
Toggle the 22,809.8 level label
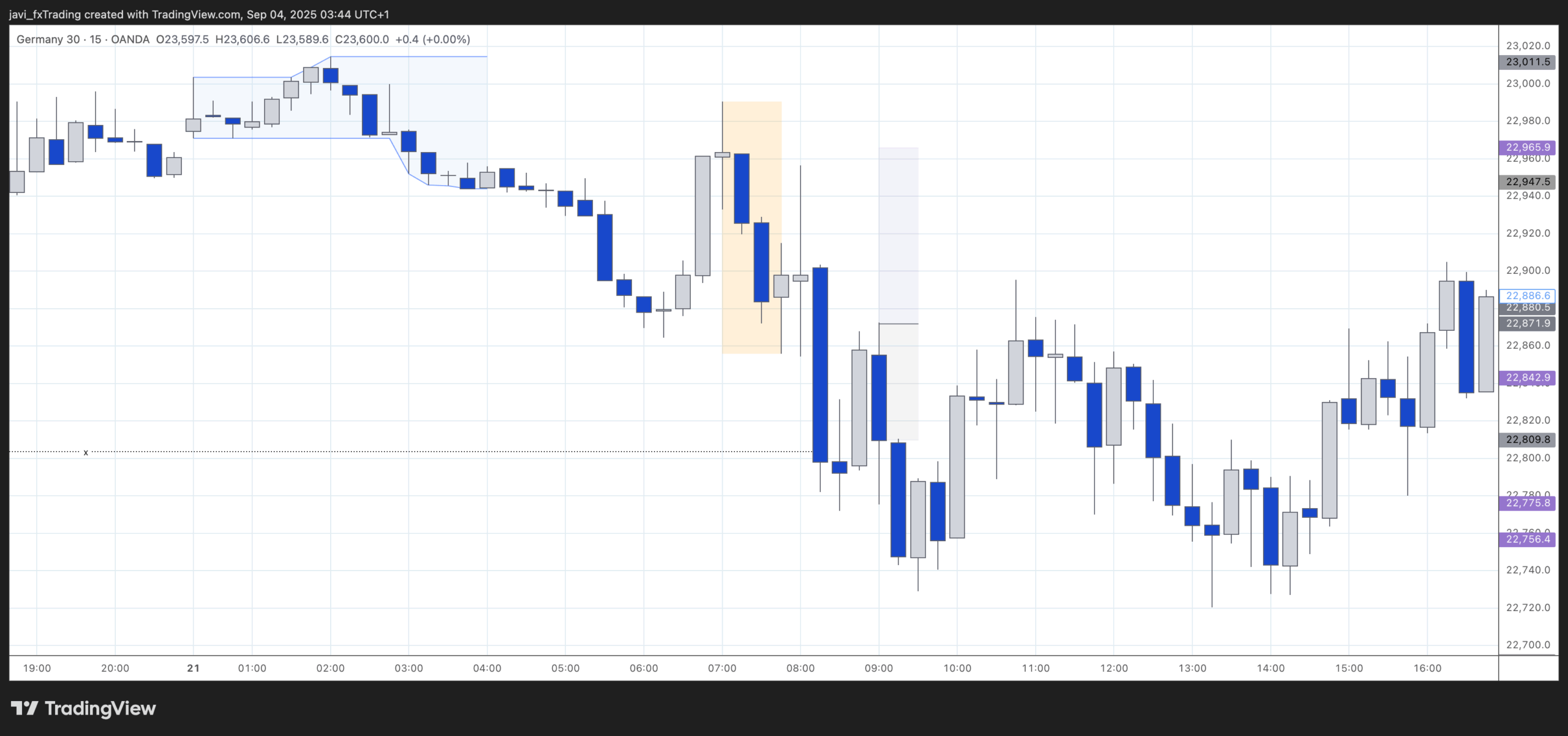pyautogui.click(x=1529, y=439)
